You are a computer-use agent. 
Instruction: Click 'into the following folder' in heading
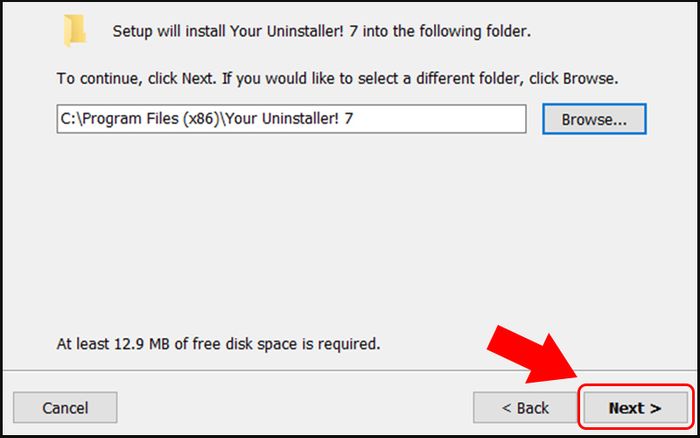tap(447, 31)
